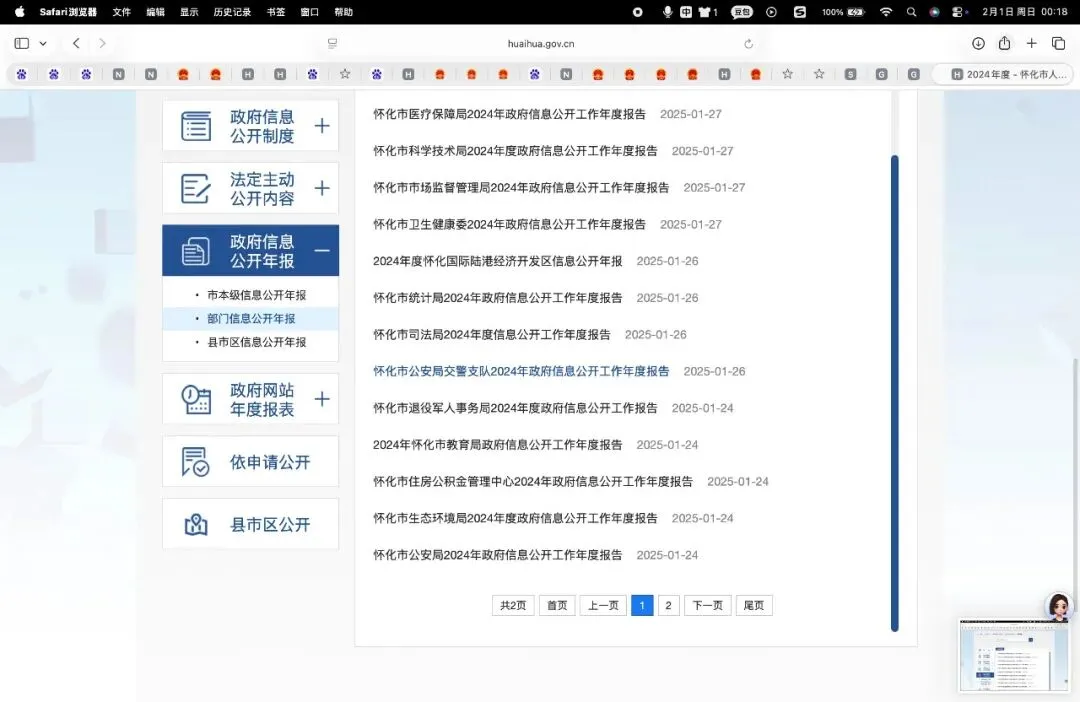Viewport: 1080px width, 702px height.
Task: Click the screen recording indicator icon
Action: pyautogui.click(x=638, y=12)
